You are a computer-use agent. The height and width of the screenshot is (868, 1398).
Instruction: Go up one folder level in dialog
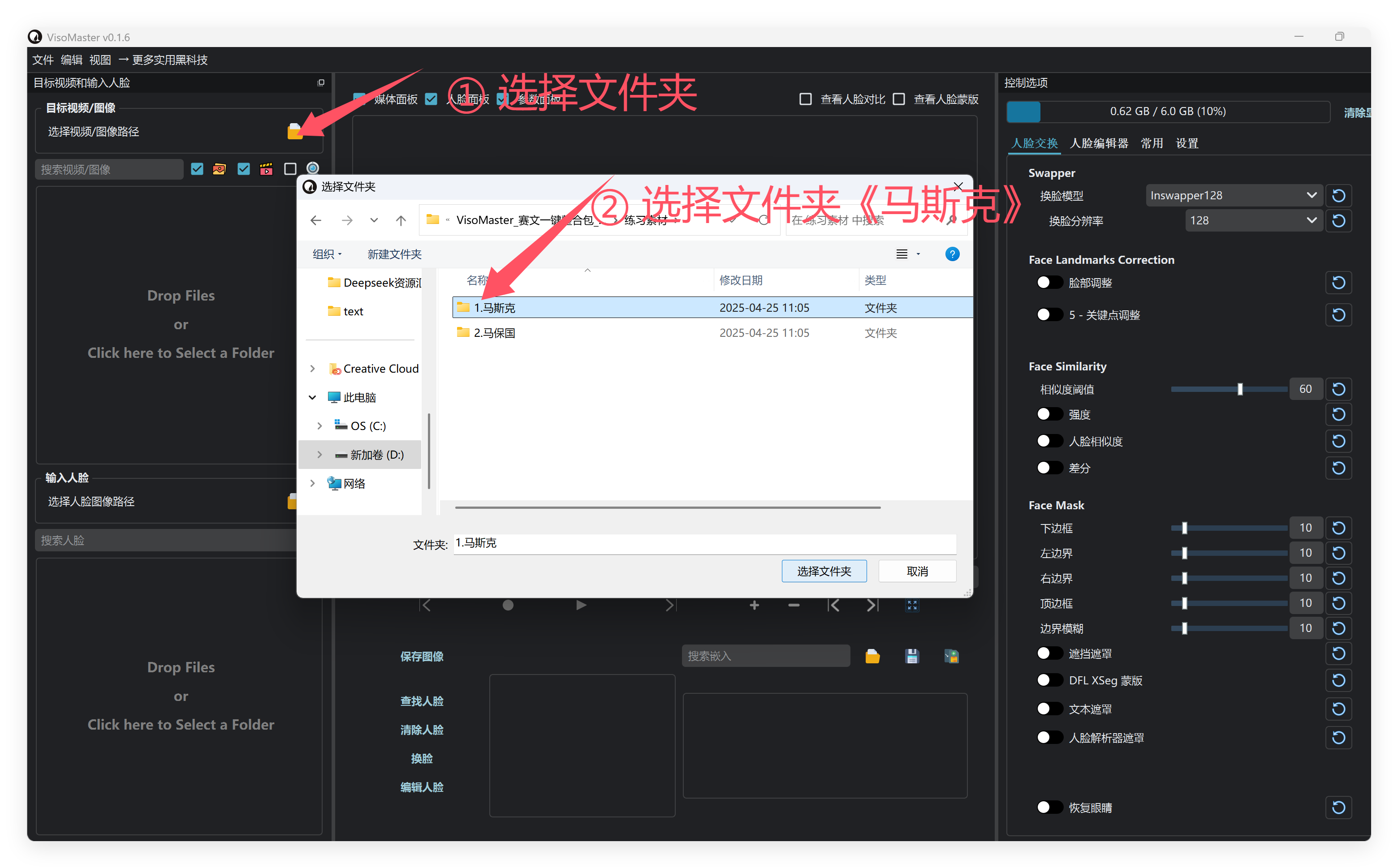click(x=401, y=220)
